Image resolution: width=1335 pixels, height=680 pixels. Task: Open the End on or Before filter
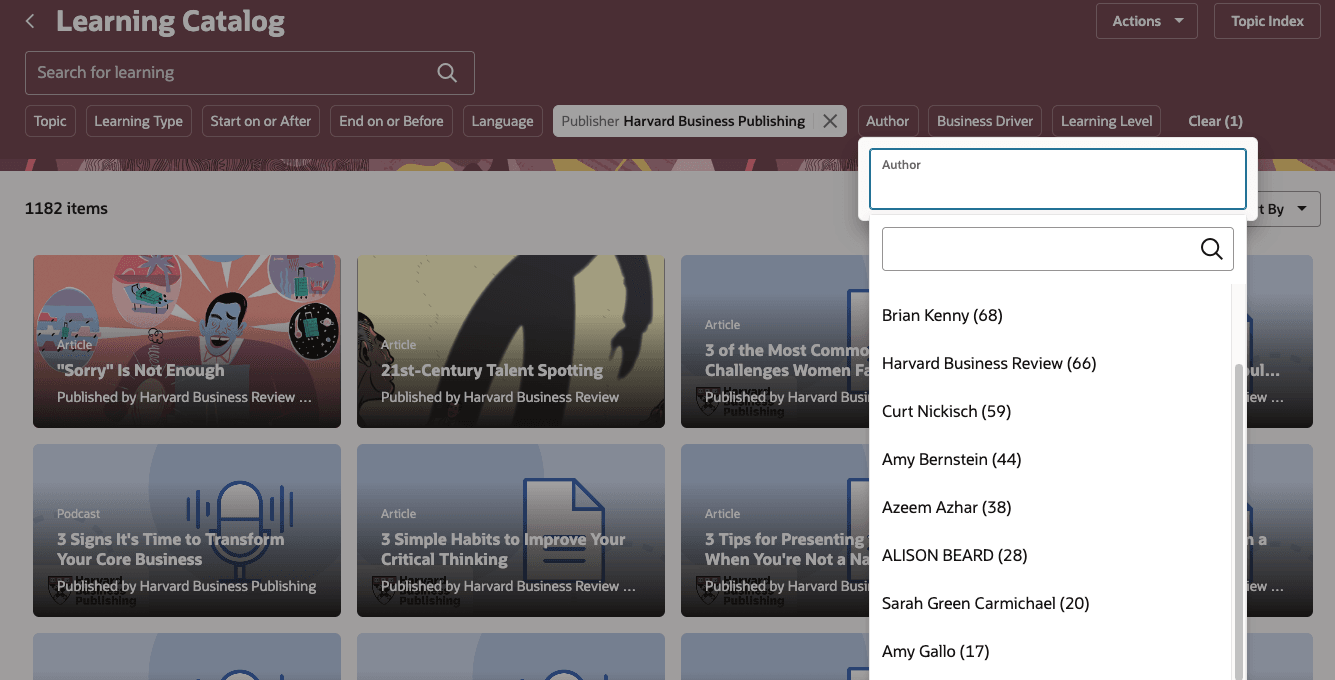(x=391, y=121)
